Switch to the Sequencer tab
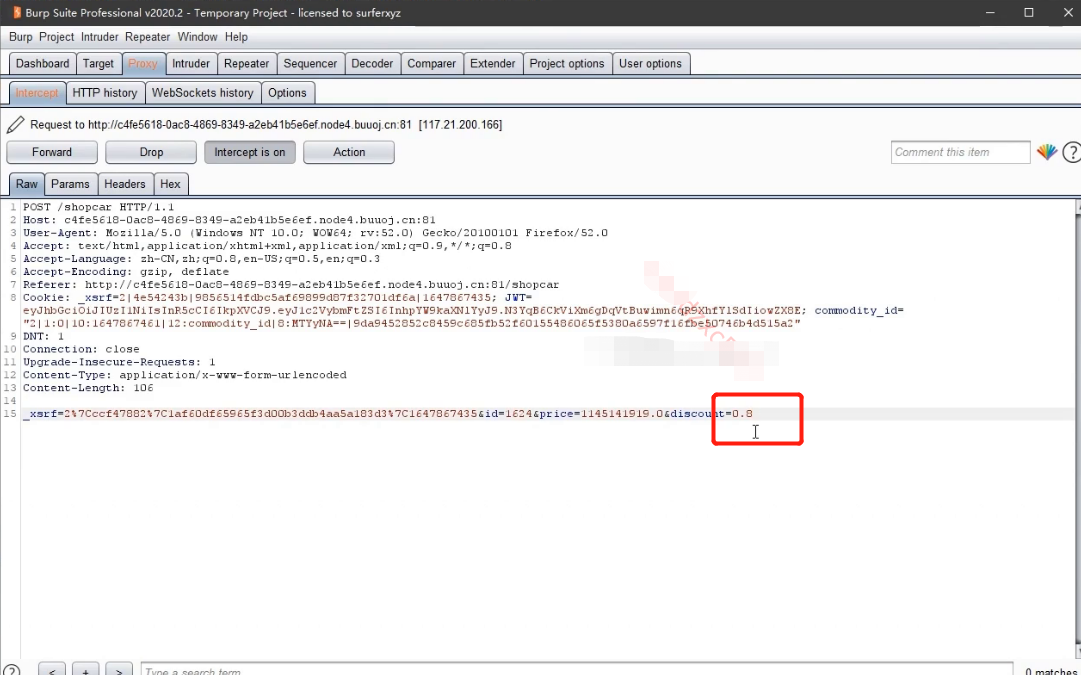This screenshot has height=675, width=1081. click(310, 63)
